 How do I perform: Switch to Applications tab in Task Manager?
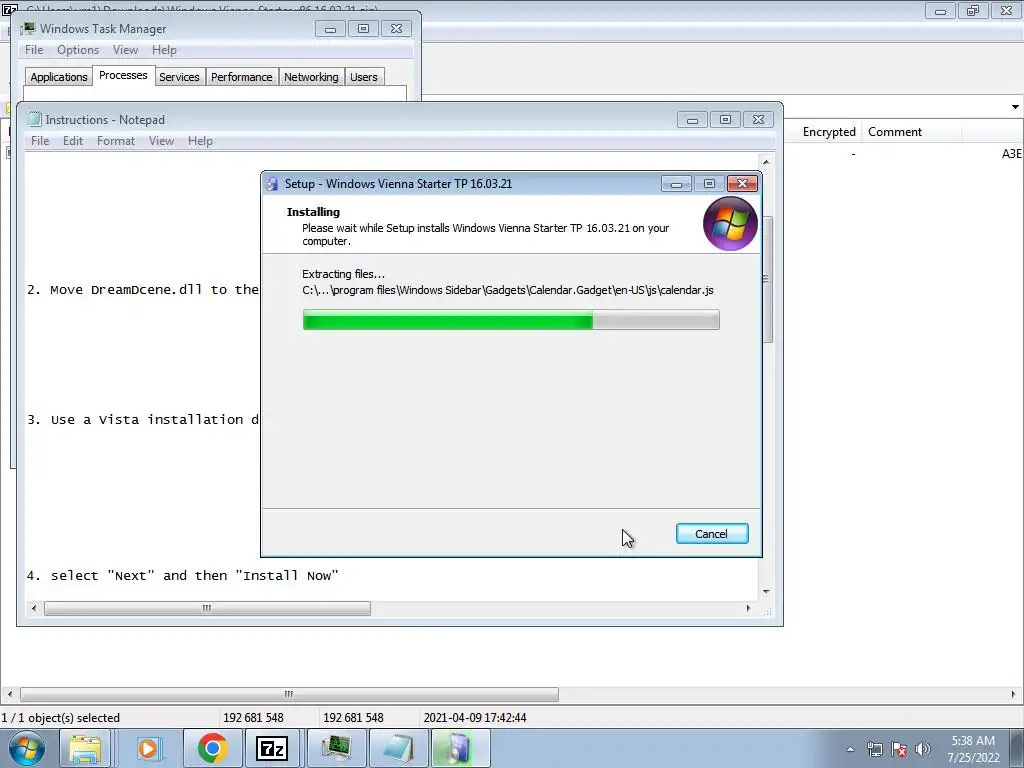[59, 77]
